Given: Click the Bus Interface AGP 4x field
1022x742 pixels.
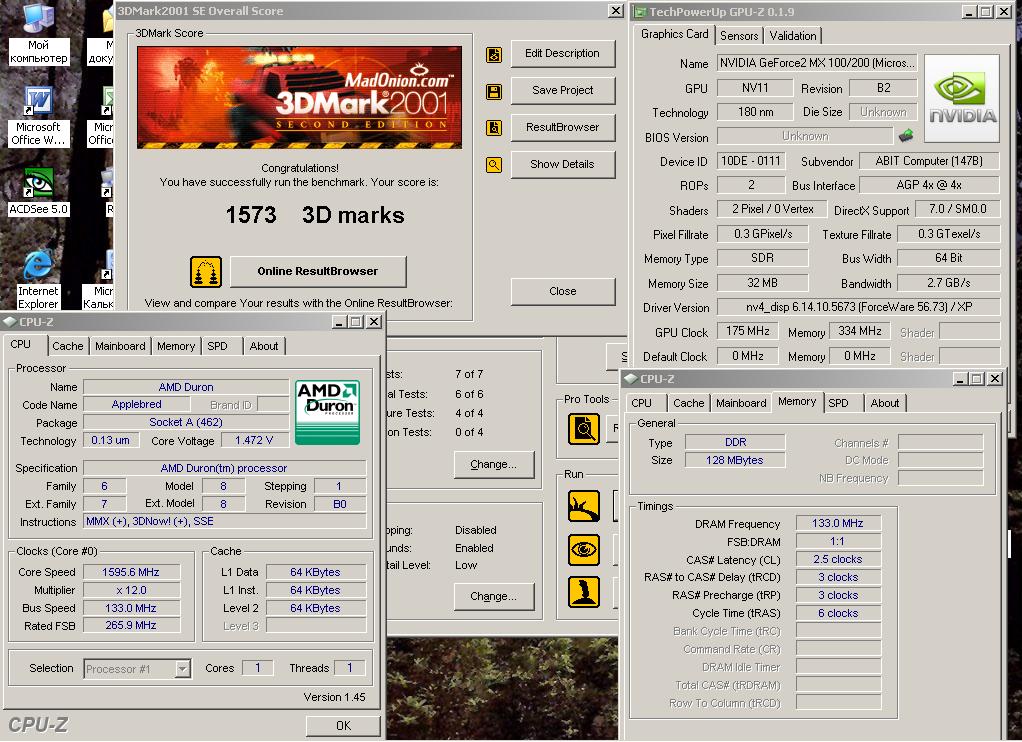Looking at the screenshot, I should (x=929, y=185).
